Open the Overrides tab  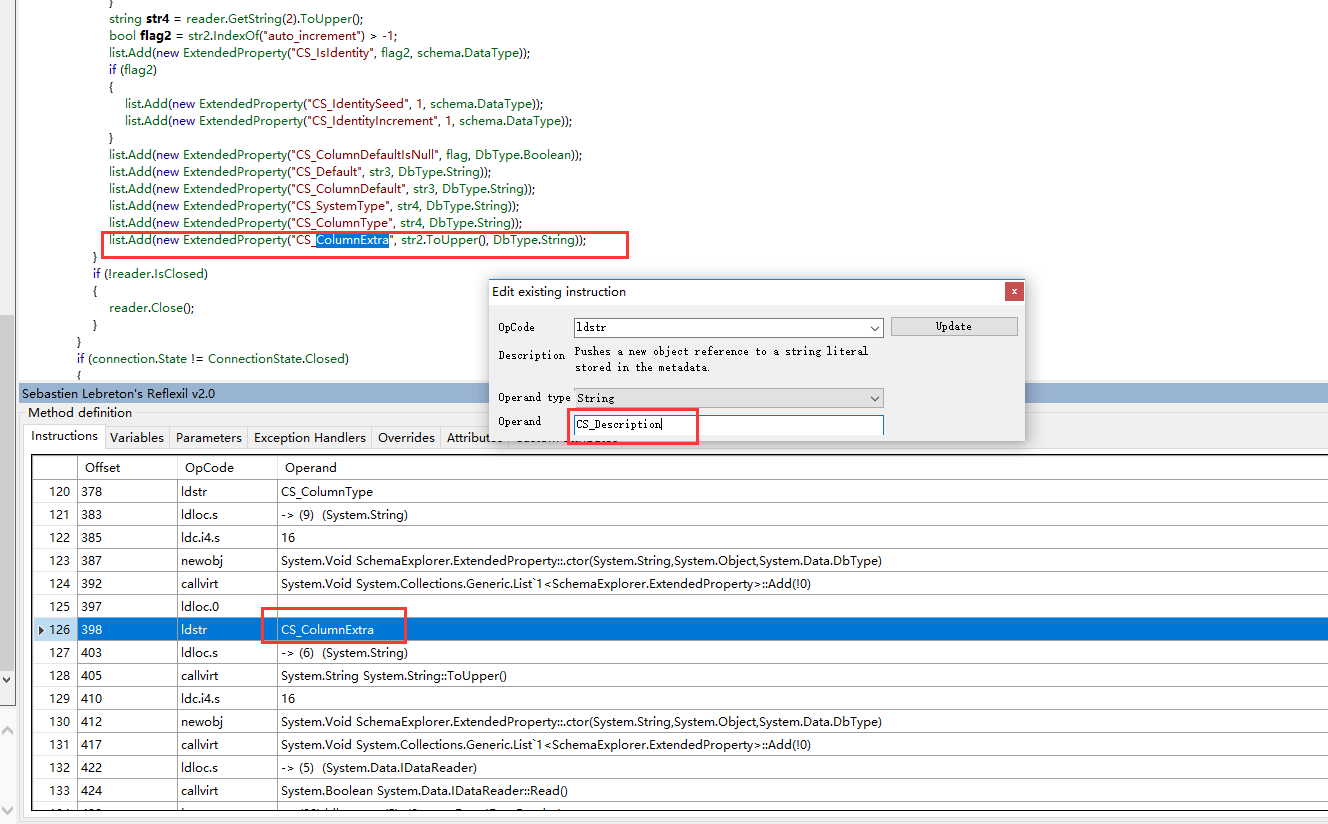(407, 437)
